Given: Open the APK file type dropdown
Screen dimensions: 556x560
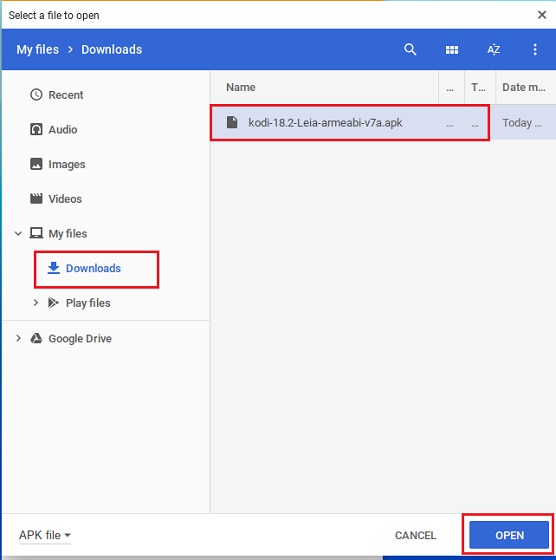Looking at the screenshot, I should point(45,535).
